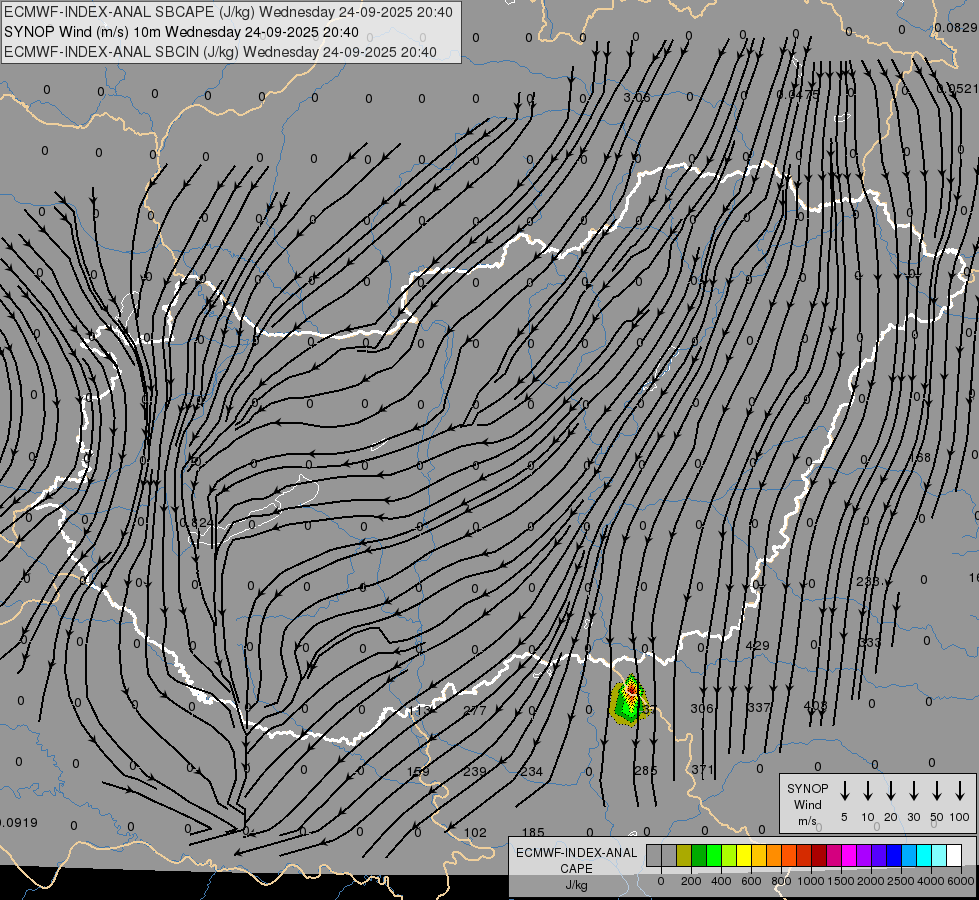This screenshot has height=900, width=979.
Task: Click the 159 value on the map
Action: (x=418, y=771)
